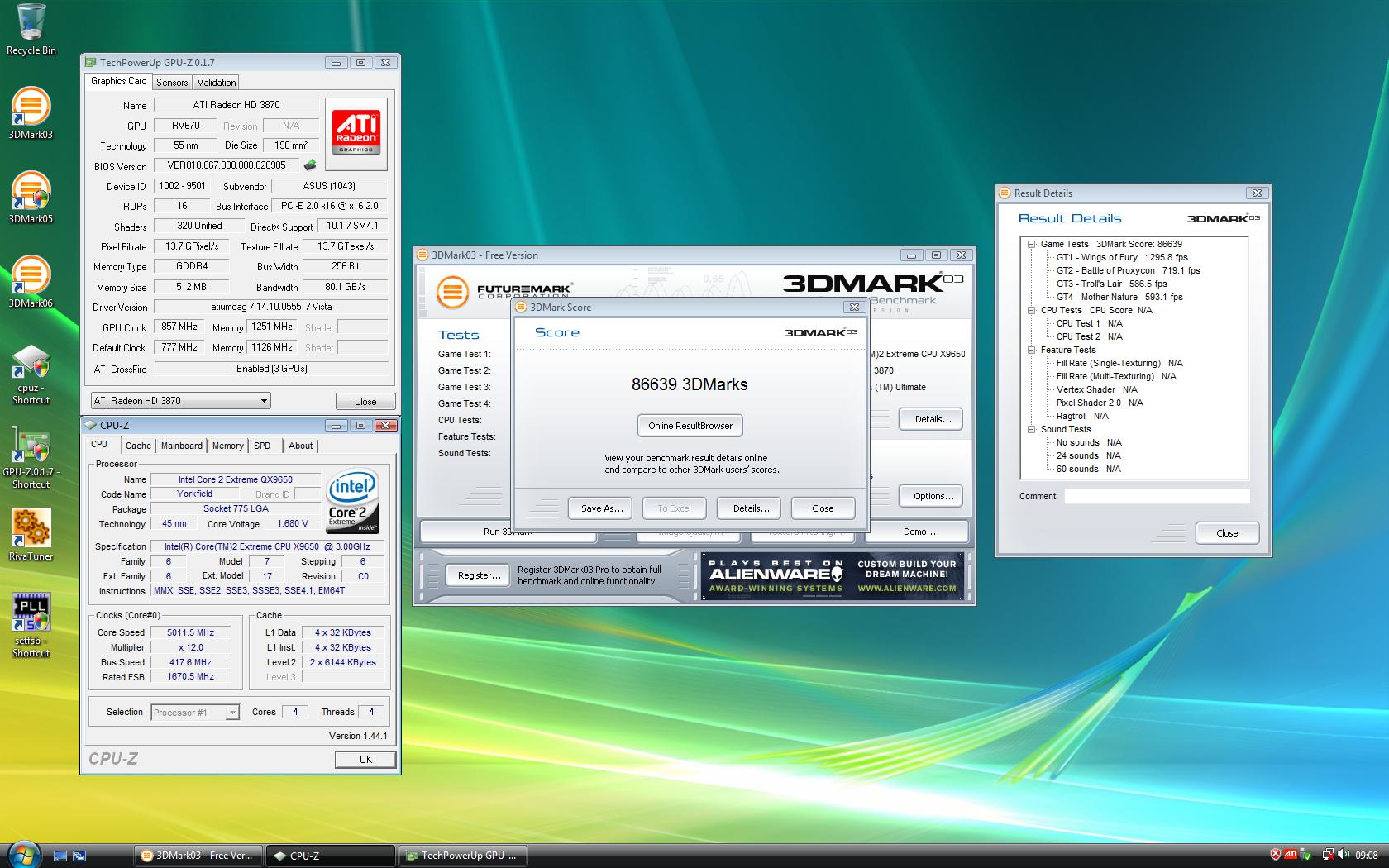Click the 86639 3DMarks score text

coord(690,384)
